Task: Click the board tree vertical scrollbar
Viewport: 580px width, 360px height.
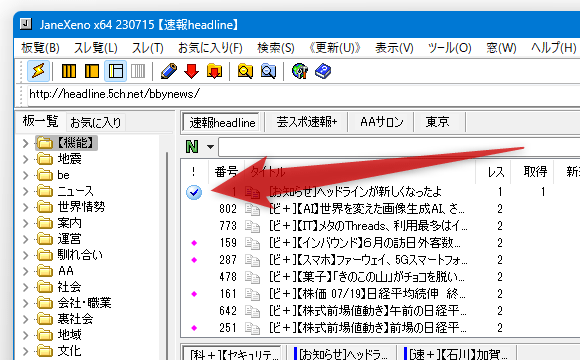Action: pos(167,255)
